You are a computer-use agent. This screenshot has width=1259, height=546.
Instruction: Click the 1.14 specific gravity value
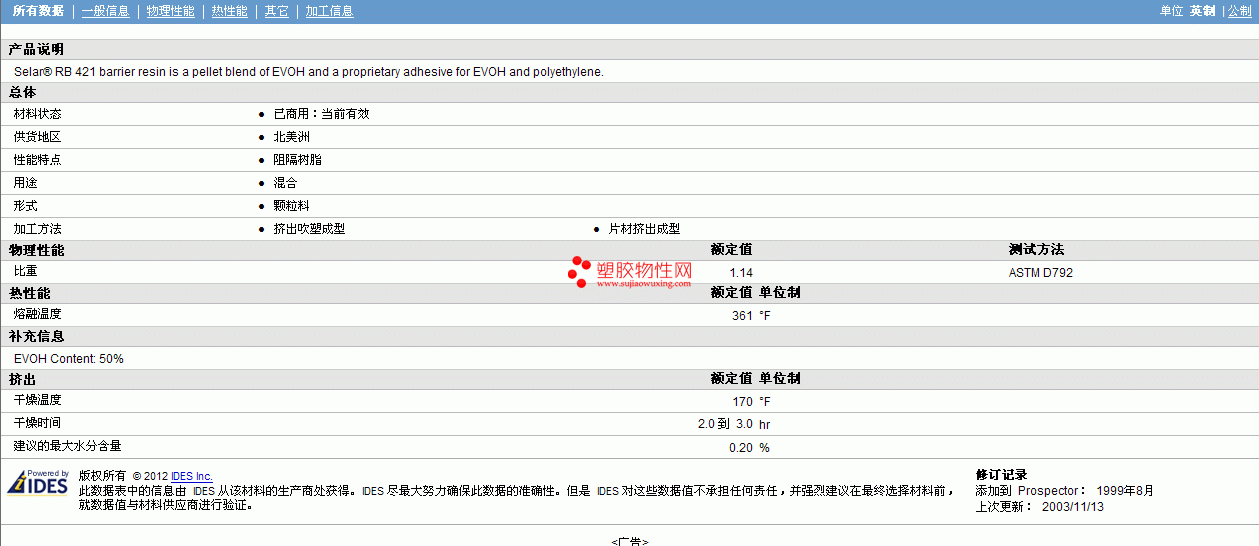[741, 272]
